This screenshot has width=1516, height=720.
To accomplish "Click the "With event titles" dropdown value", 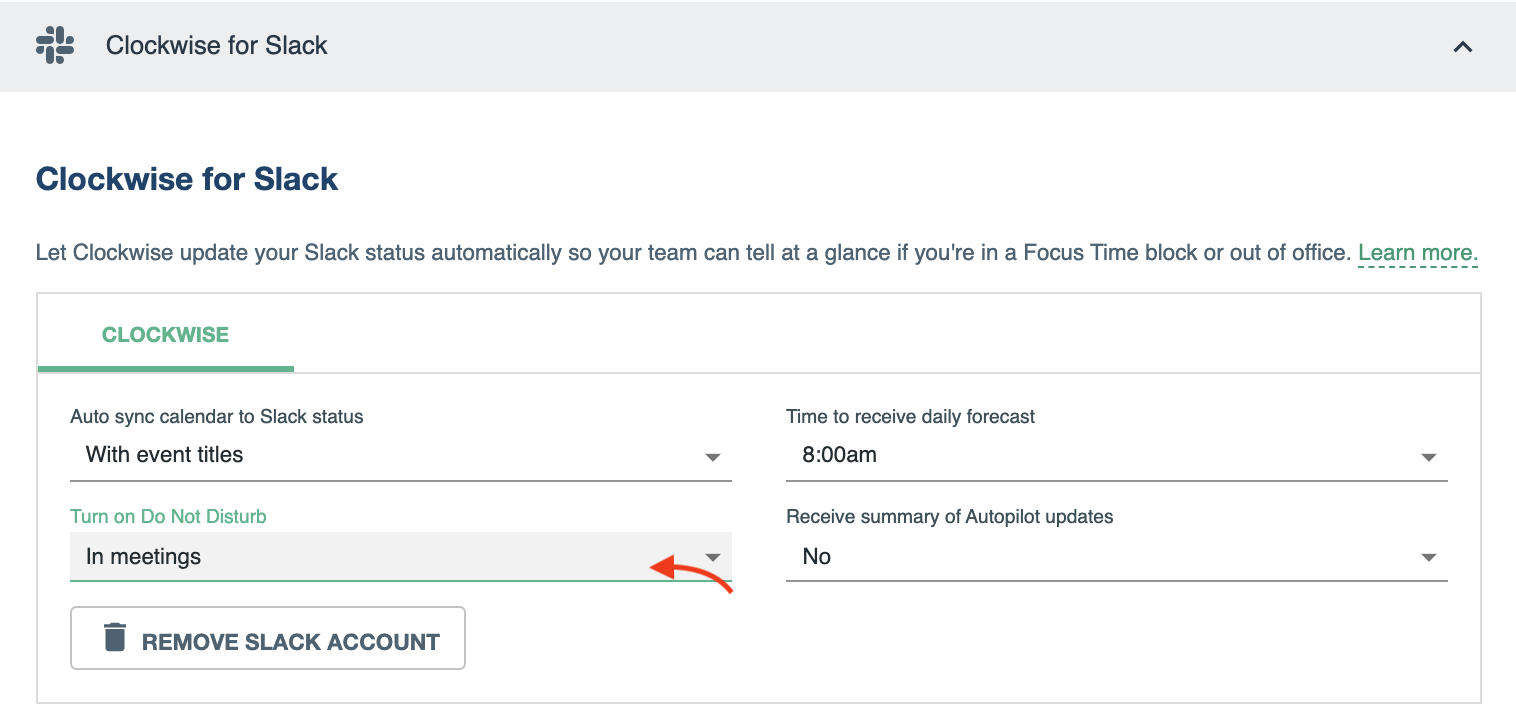I will [165, 455].
